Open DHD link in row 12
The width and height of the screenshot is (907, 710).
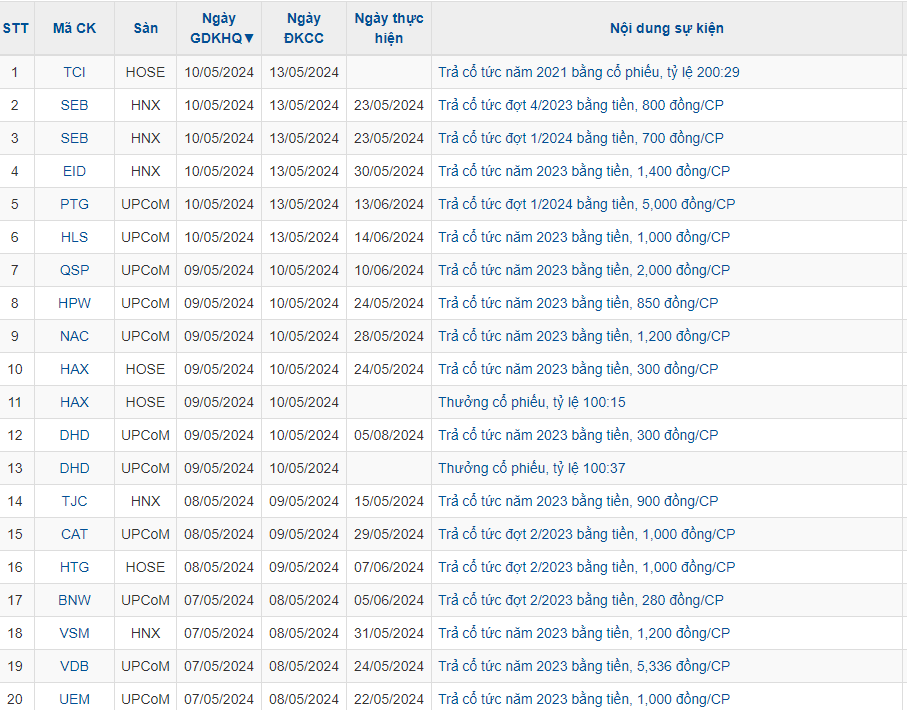[x=74, y=435]
